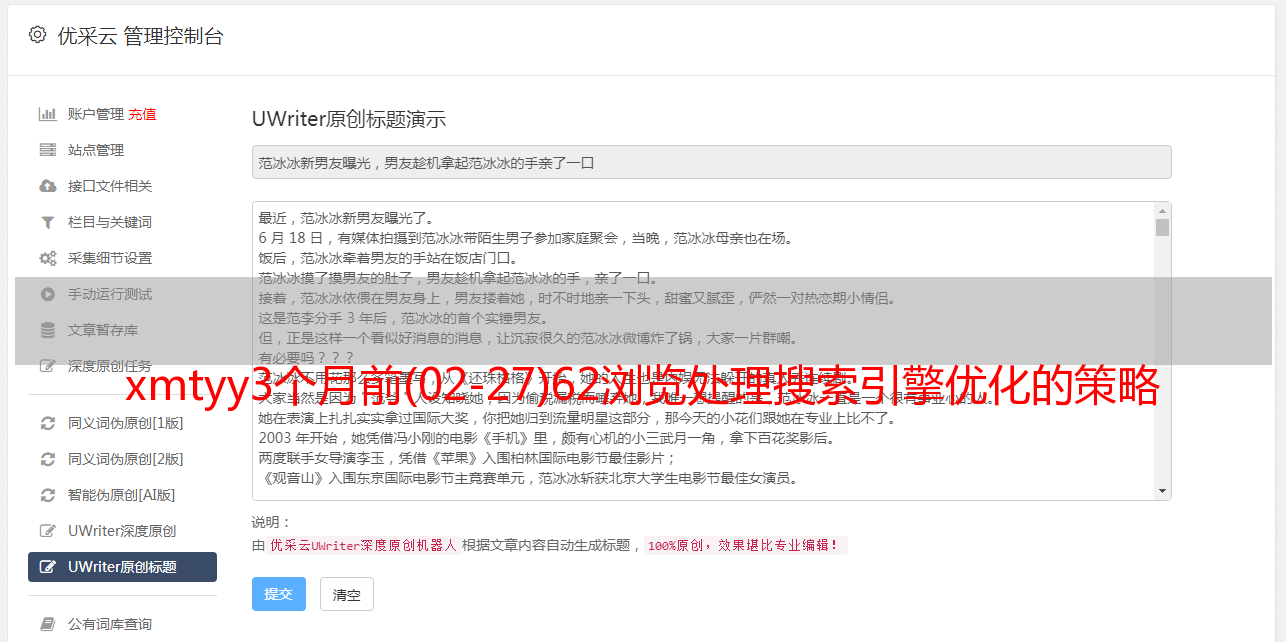Click the edit icon for UWriter深度原创
The image size is (1286, 642).
(47, 531)
